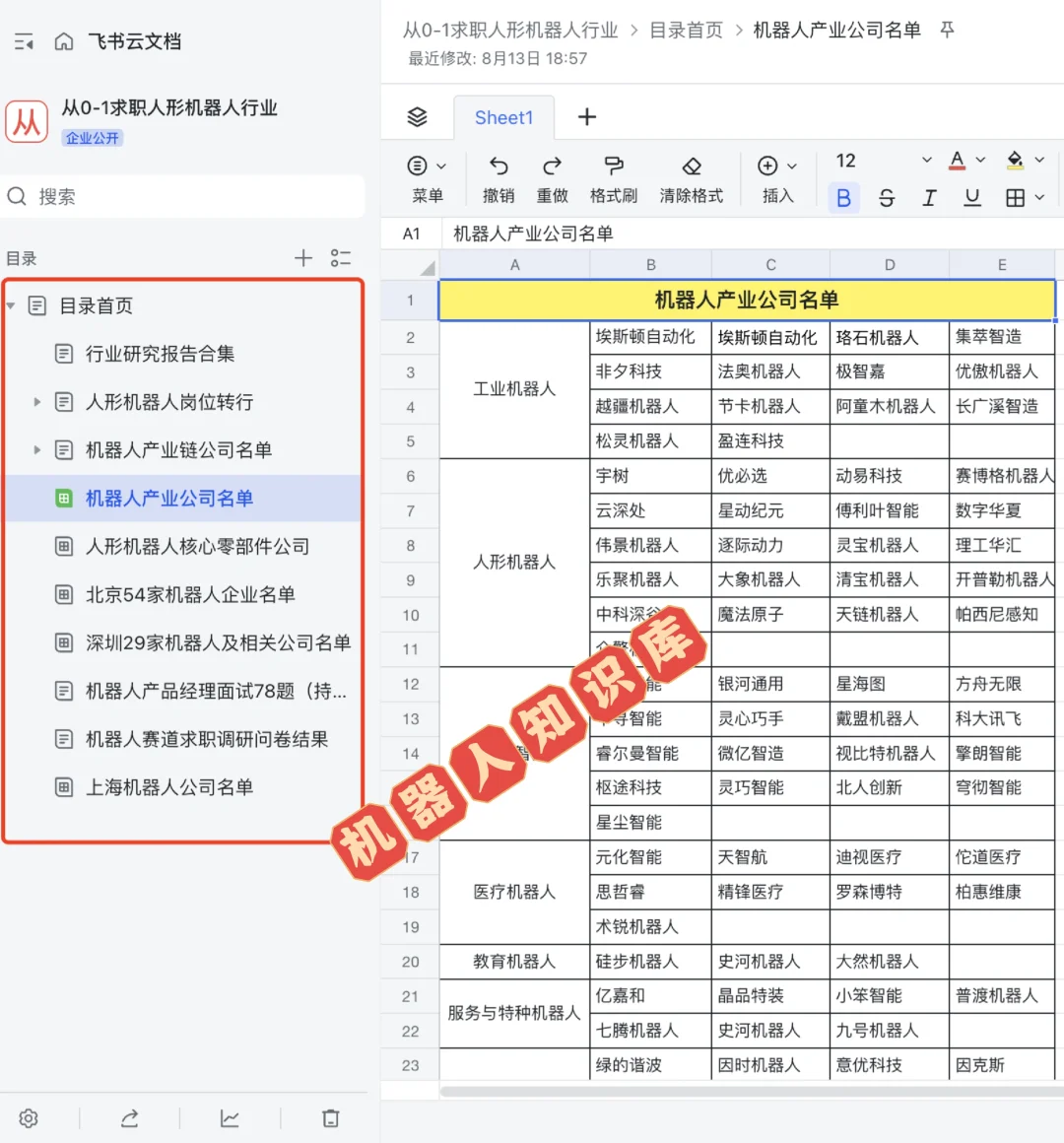
Task: Open the sheet layers list icon
Action: (417, 116)
